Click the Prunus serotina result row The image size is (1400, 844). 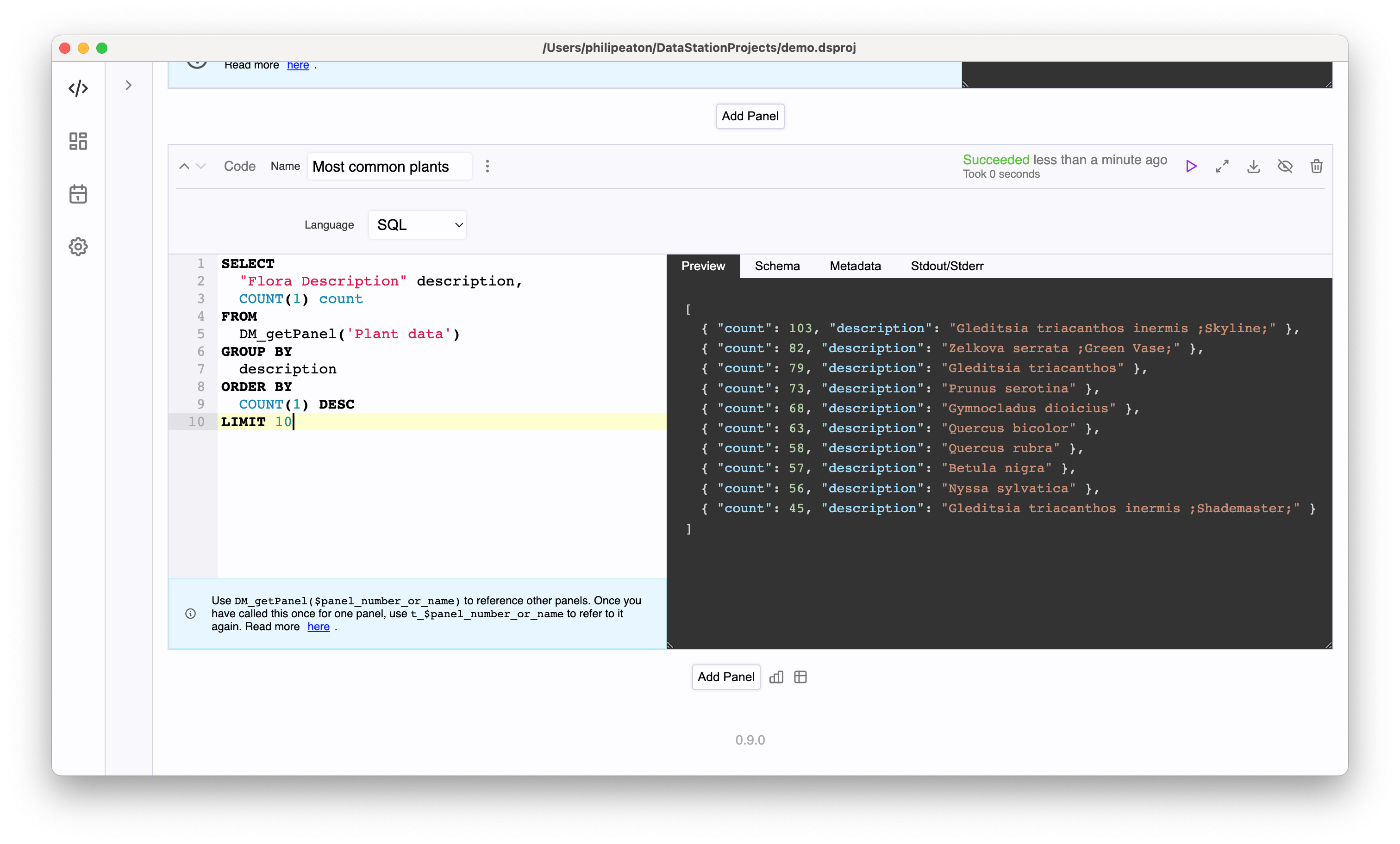(x=900, y=389)
